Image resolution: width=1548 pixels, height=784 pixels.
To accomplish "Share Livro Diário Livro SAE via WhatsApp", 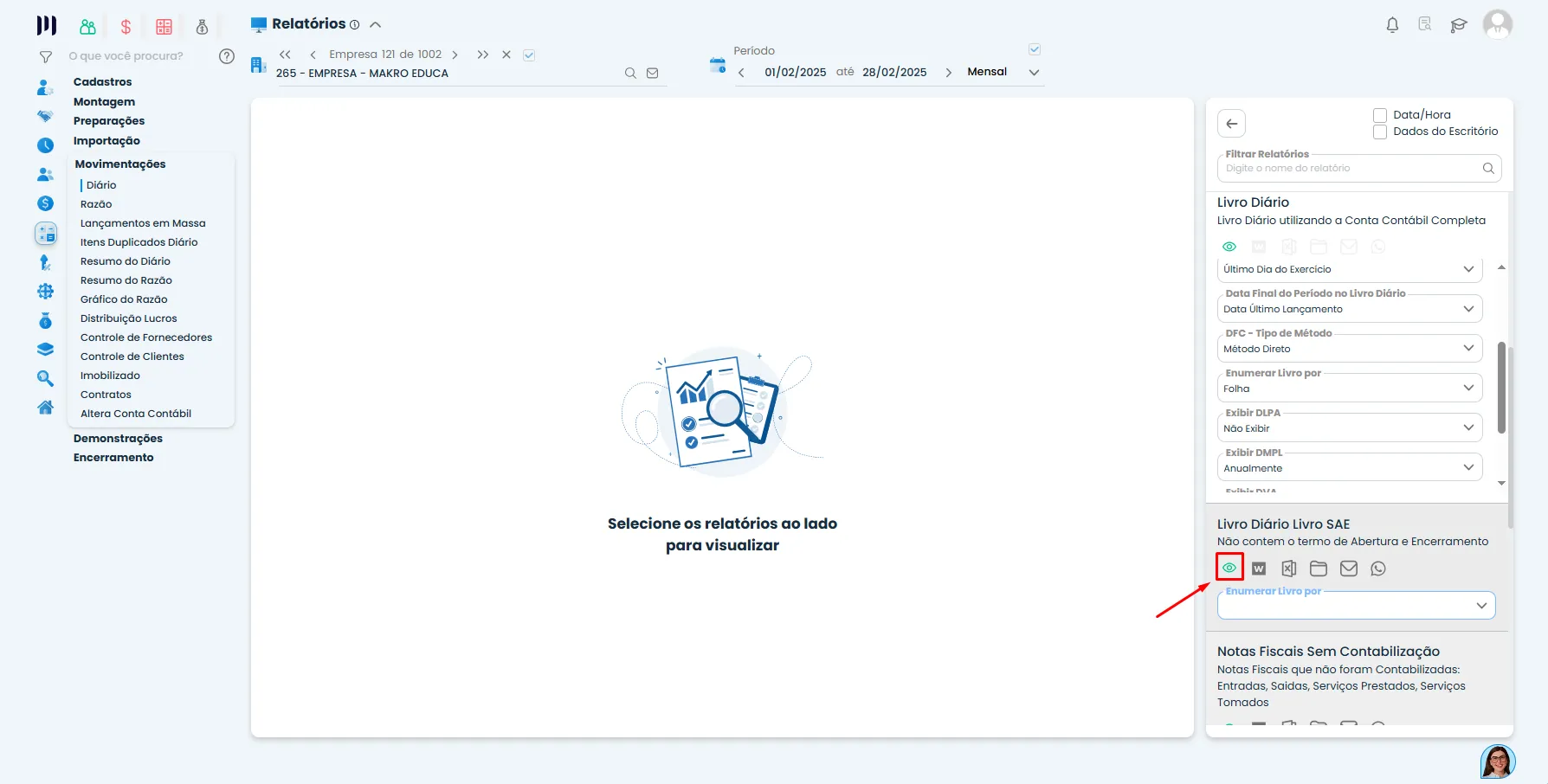I will 1378,569.
